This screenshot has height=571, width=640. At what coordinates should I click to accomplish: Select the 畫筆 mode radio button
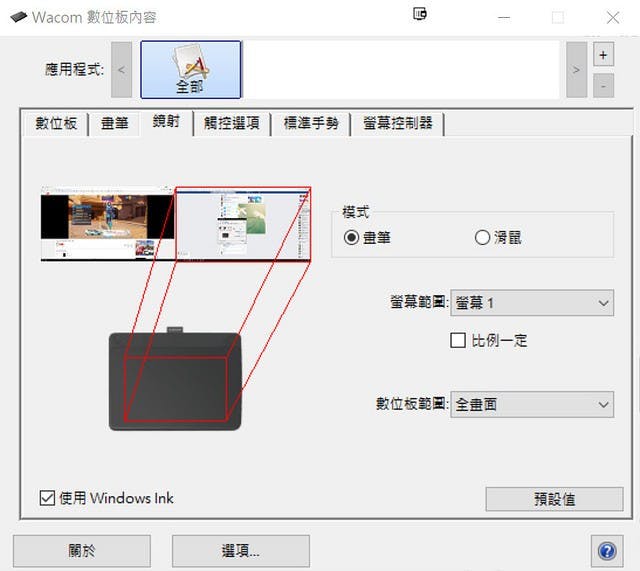tap(351, 237)
